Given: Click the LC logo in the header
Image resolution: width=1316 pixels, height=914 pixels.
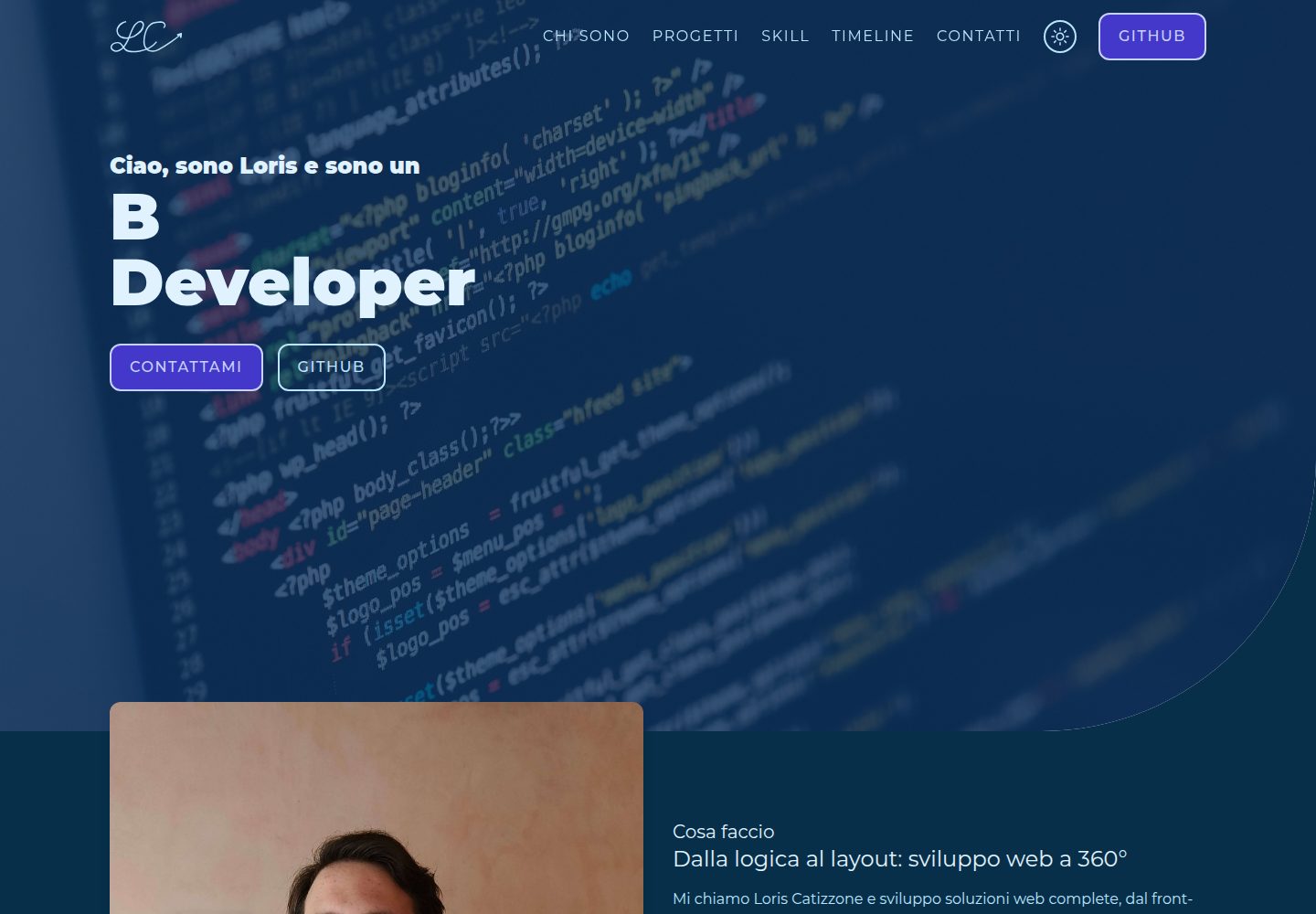Looking at the screenshot, I should [x=146, y=37].
